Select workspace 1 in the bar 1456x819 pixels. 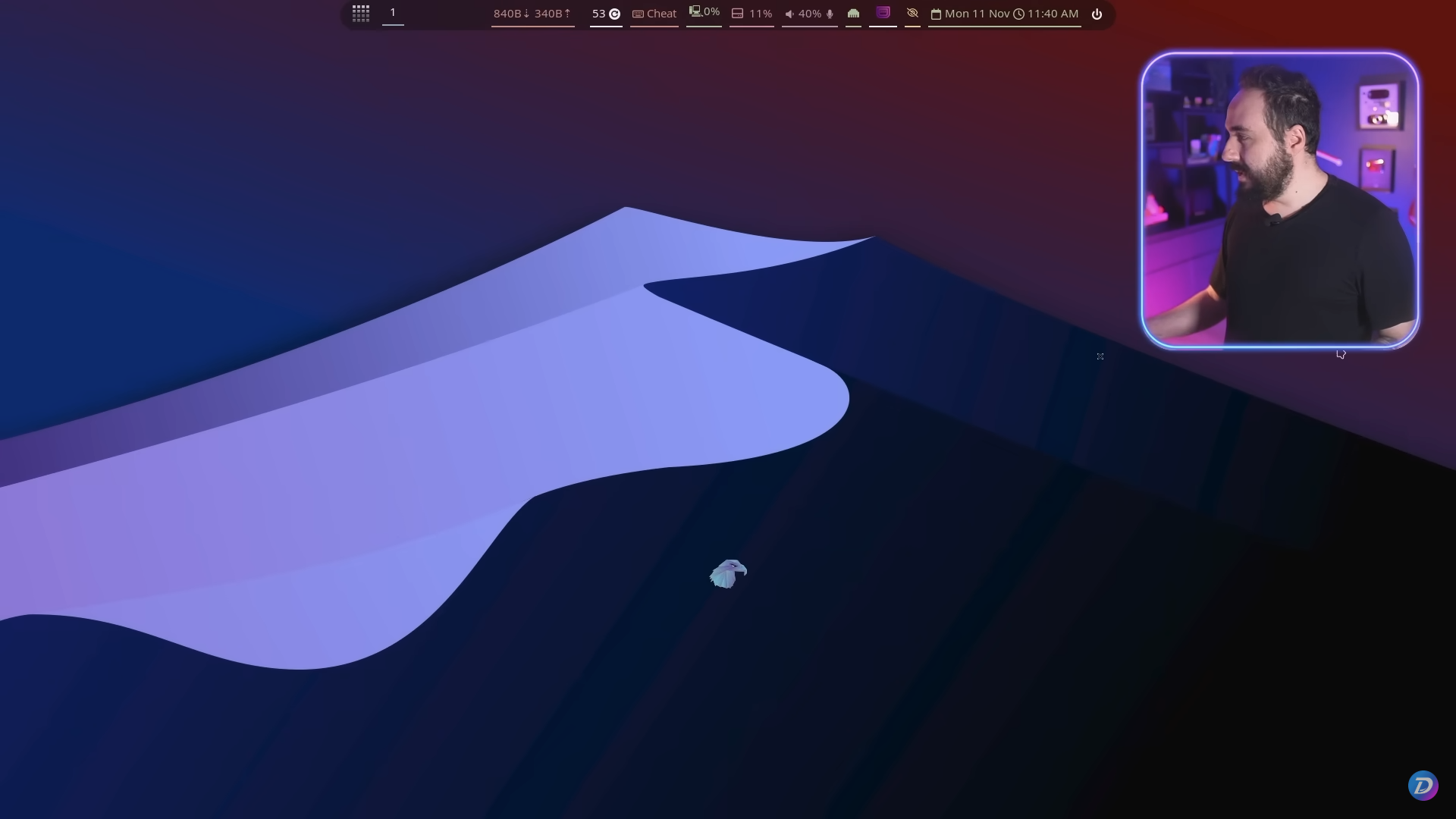(x=393, y=13)
